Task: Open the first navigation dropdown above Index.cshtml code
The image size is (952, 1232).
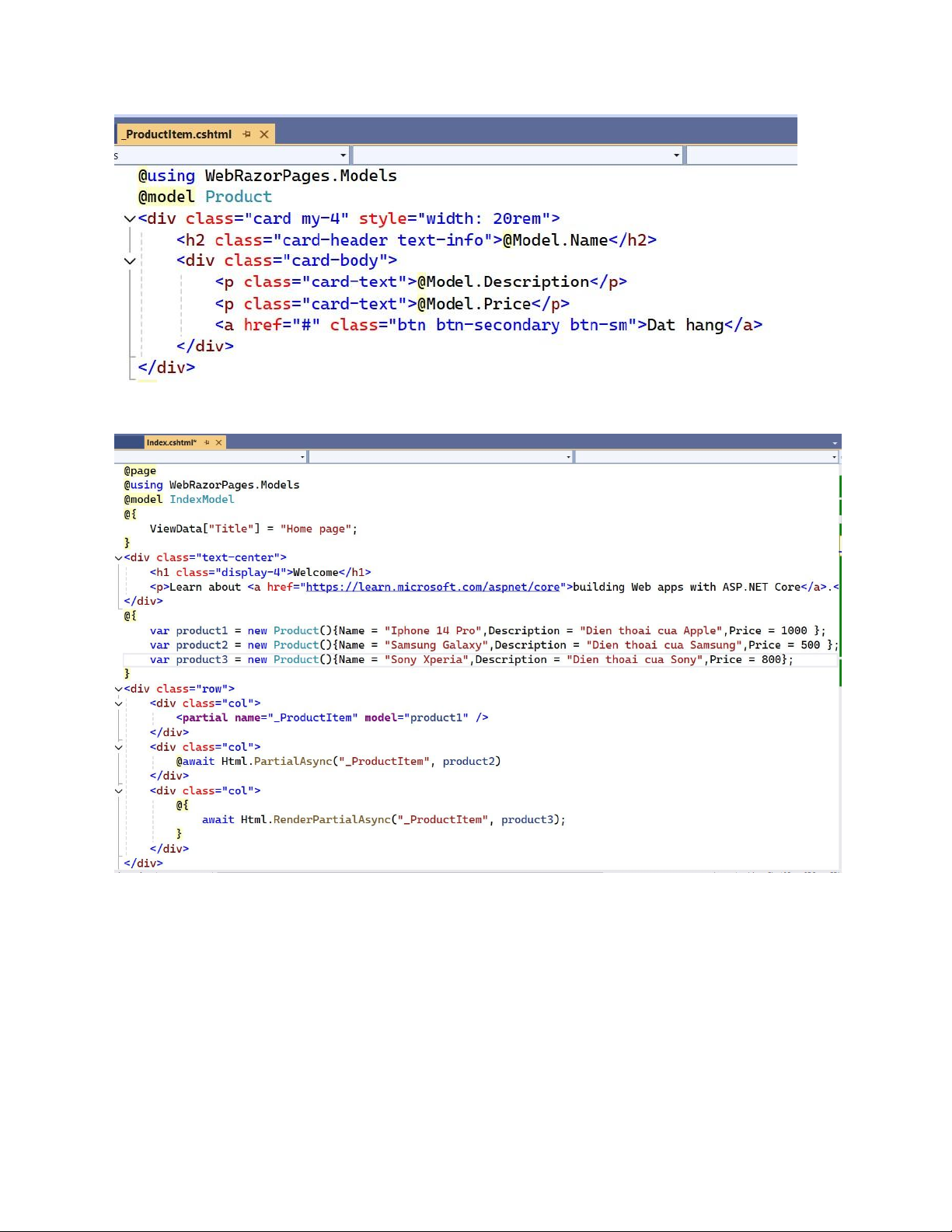Action: point(302,457)
